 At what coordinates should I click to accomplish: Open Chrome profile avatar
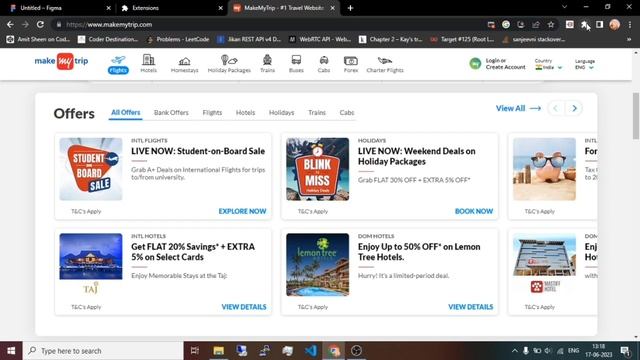pyautogui.click(x=615, y=24)
